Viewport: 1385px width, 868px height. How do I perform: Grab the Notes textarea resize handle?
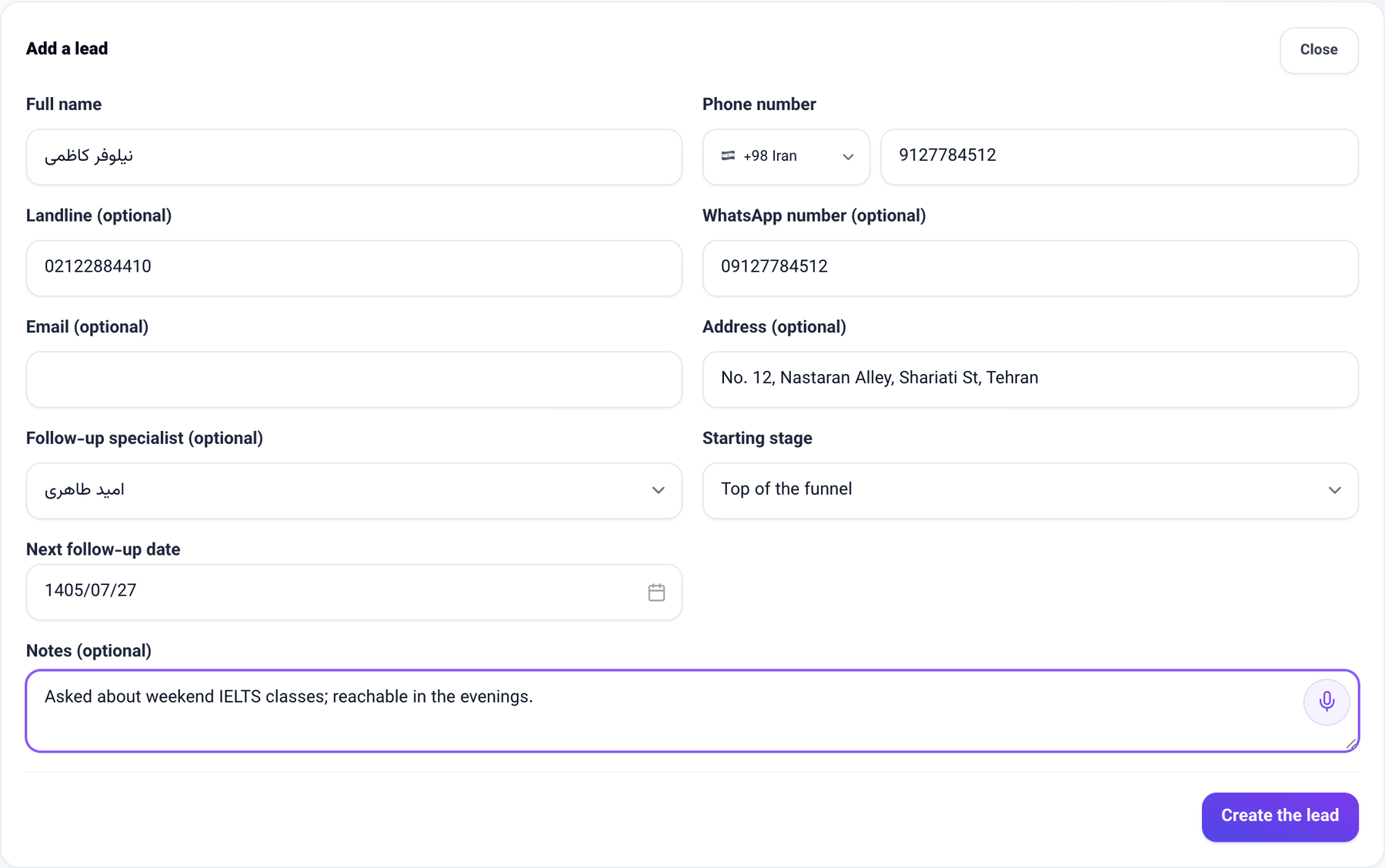coord(1351,743)
